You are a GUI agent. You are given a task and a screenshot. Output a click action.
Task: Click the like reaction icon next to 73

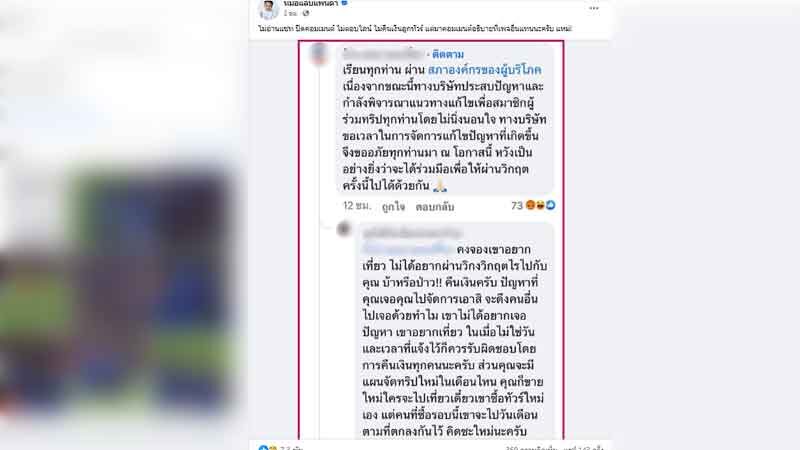pyautogui.click(x=551, y=205)
